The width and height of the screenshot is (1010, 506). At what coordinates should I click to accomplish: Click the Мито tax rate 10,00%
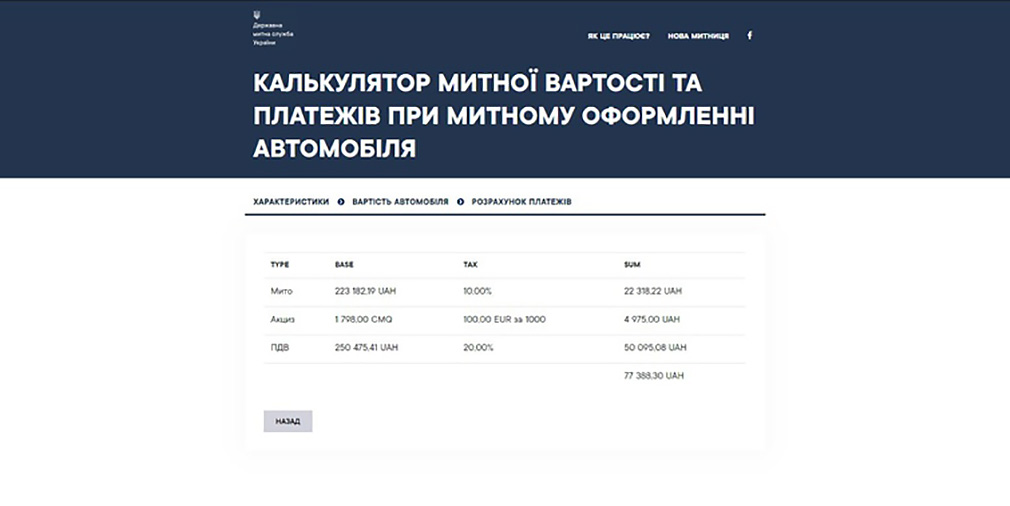click(479, 291)
